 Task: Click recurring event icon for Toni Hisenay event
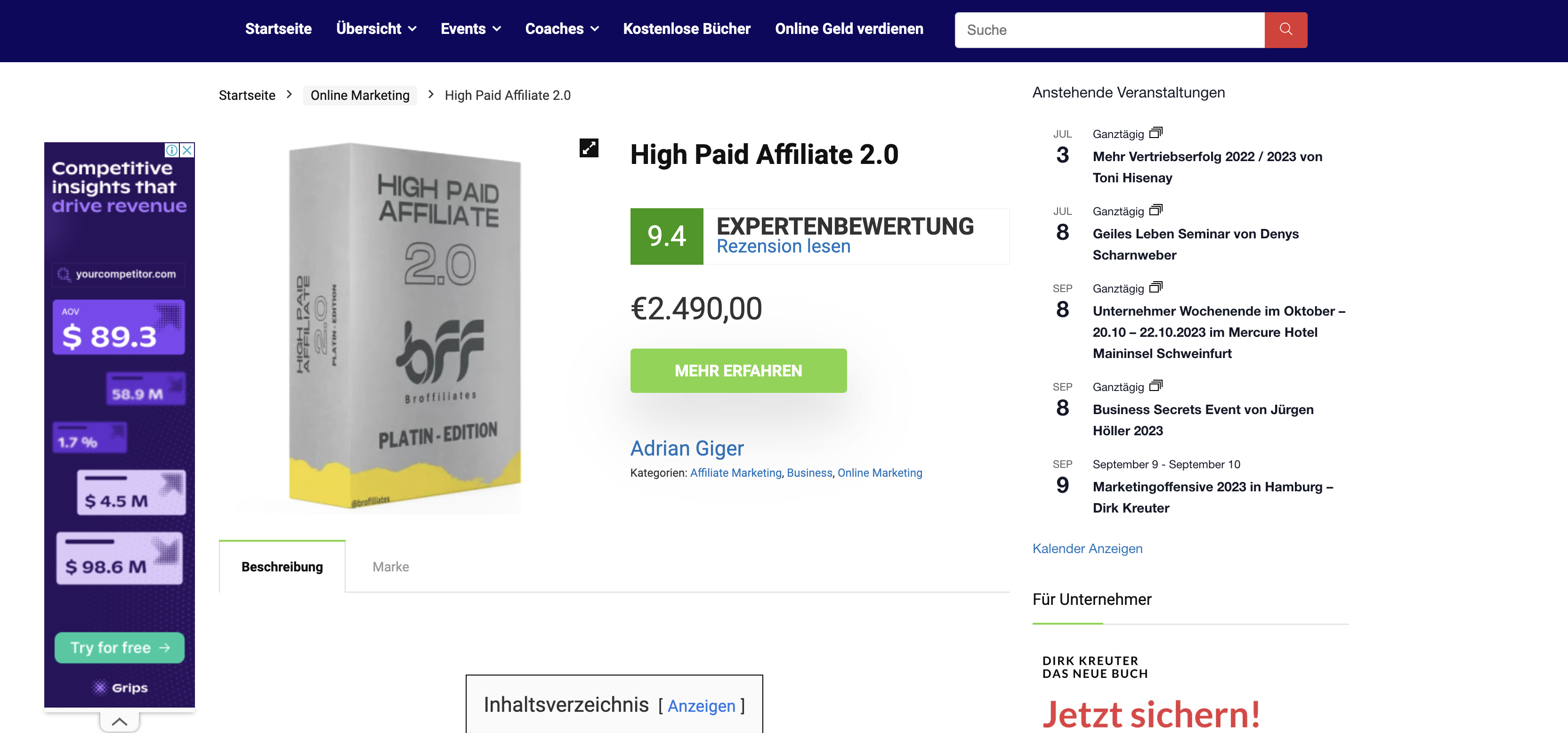1156,133
